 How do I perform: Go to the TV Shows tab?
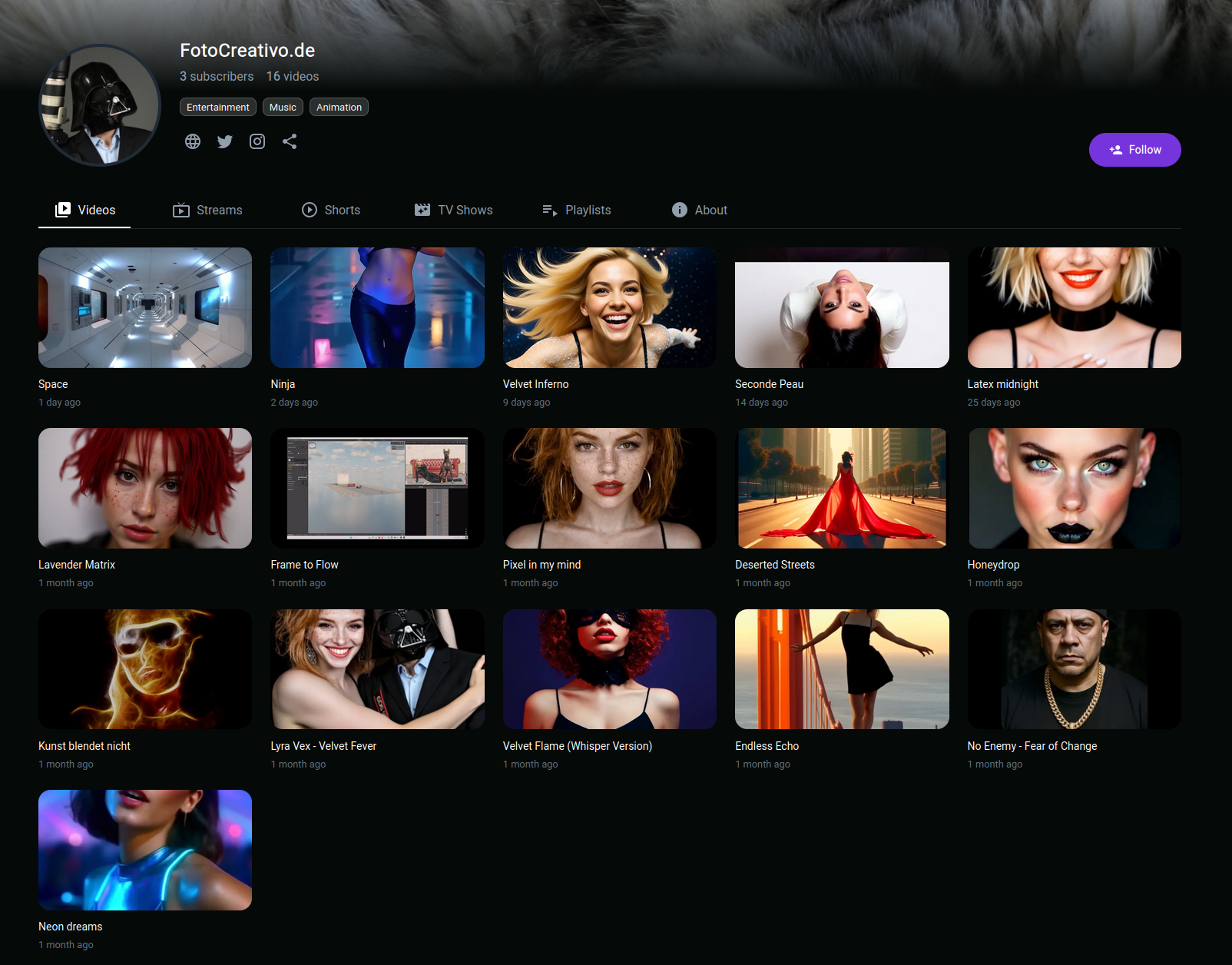(453, 210)
